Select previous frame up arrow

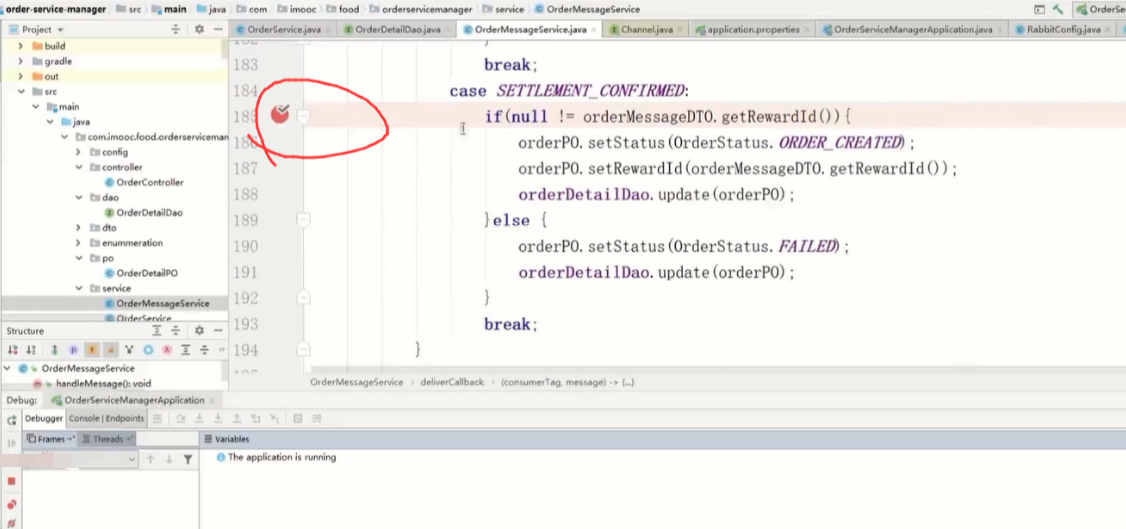coord(150,459)
